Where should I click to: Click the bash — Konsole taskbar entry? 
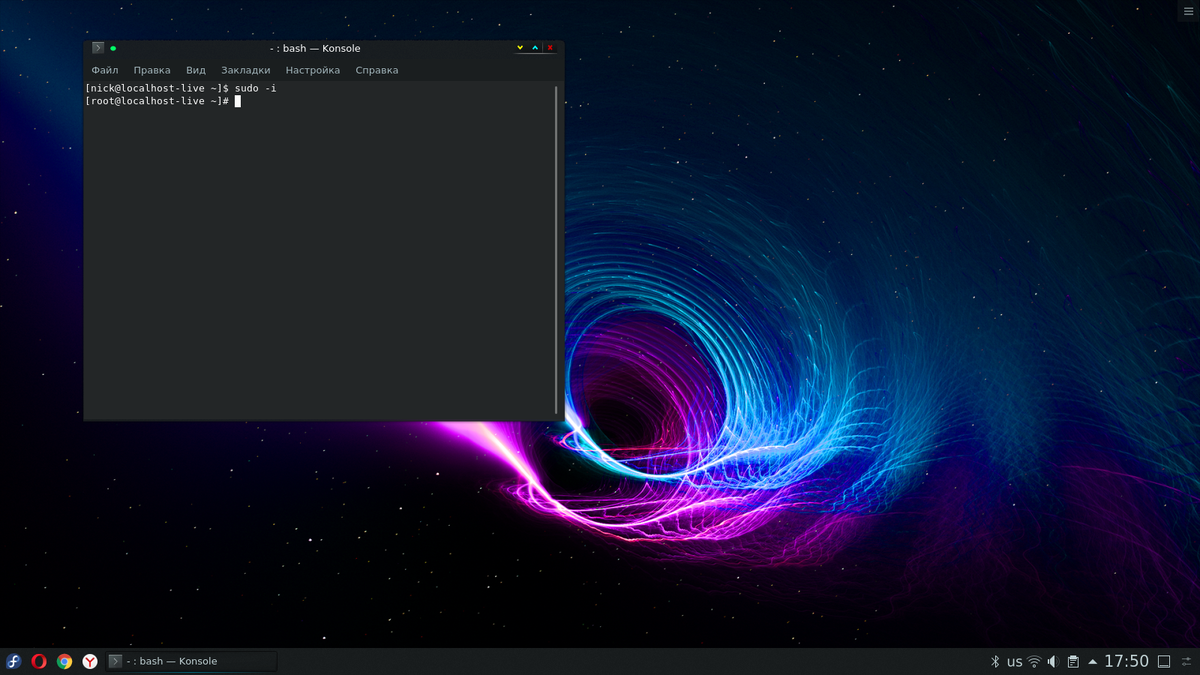(190, 661)
